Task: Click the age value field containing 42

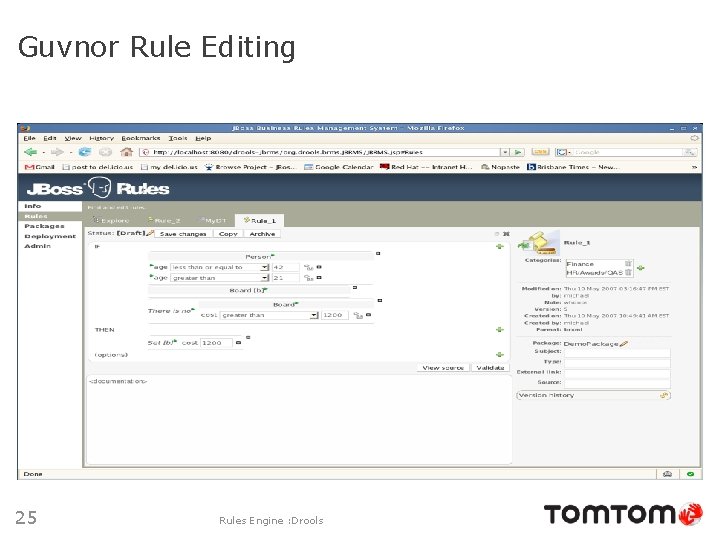Action: point(286,267)
